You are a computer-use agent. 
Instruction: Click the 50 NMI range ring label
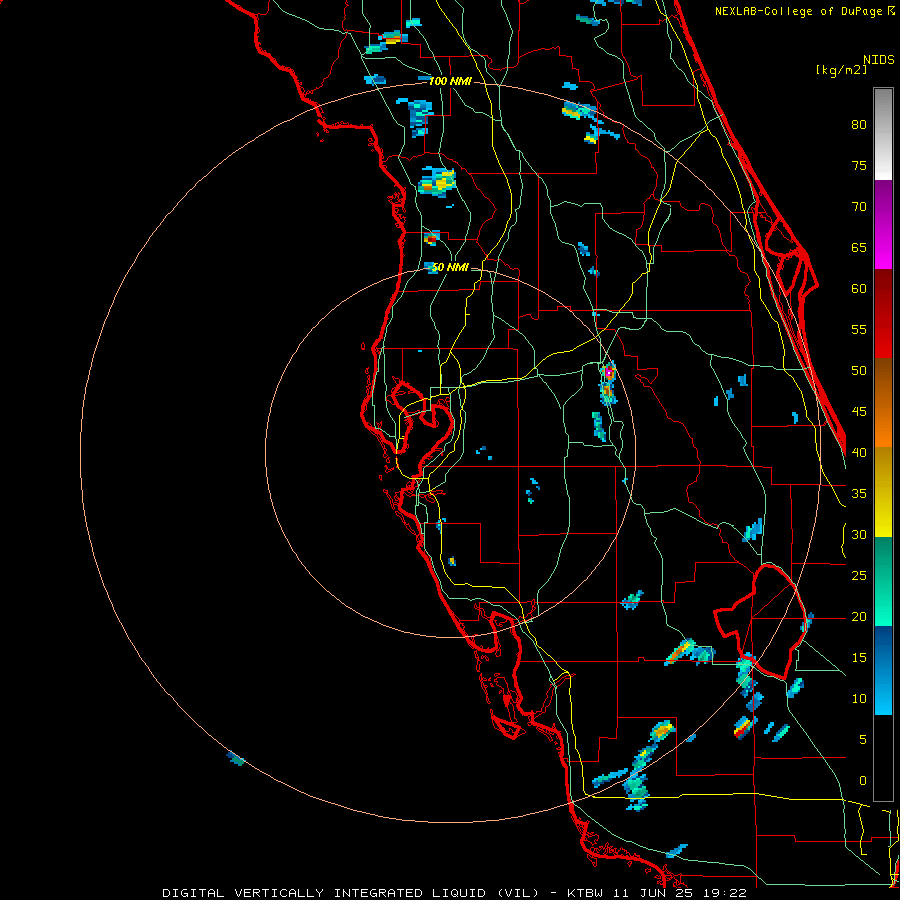click(x=450, y=267)
